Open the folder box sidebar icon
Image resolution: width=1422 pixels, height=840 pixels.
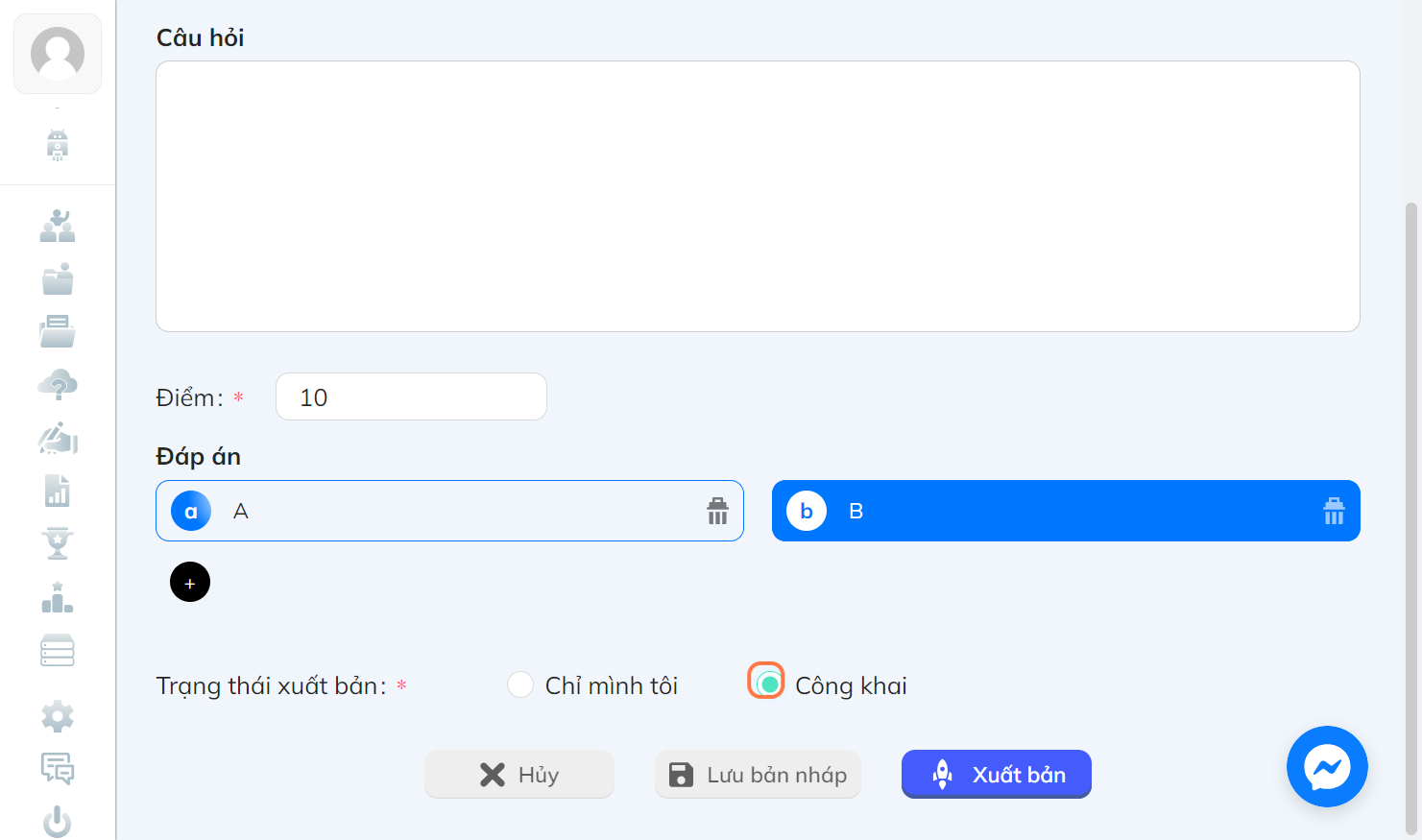[x=58, y=278]
